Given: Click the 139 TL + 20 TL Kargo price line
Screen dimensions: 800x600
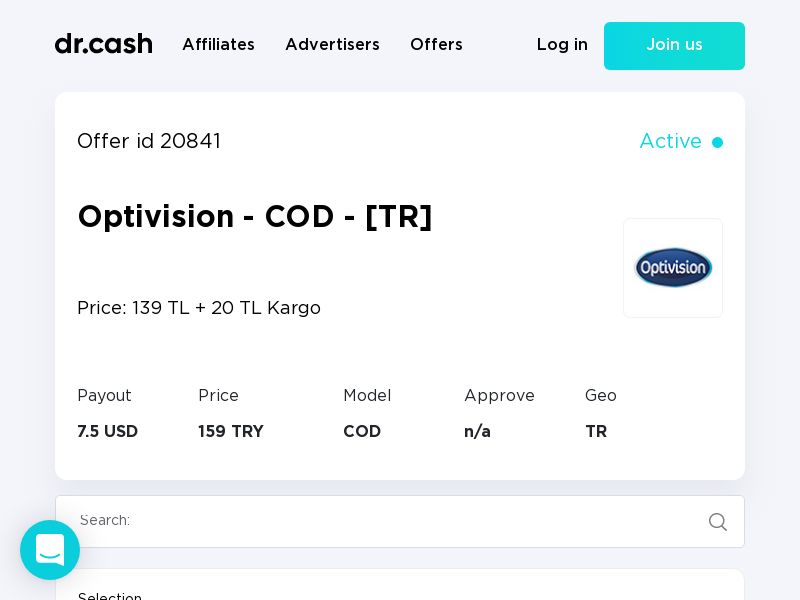Looking at the screenshot, I should [x=199, y=308].
